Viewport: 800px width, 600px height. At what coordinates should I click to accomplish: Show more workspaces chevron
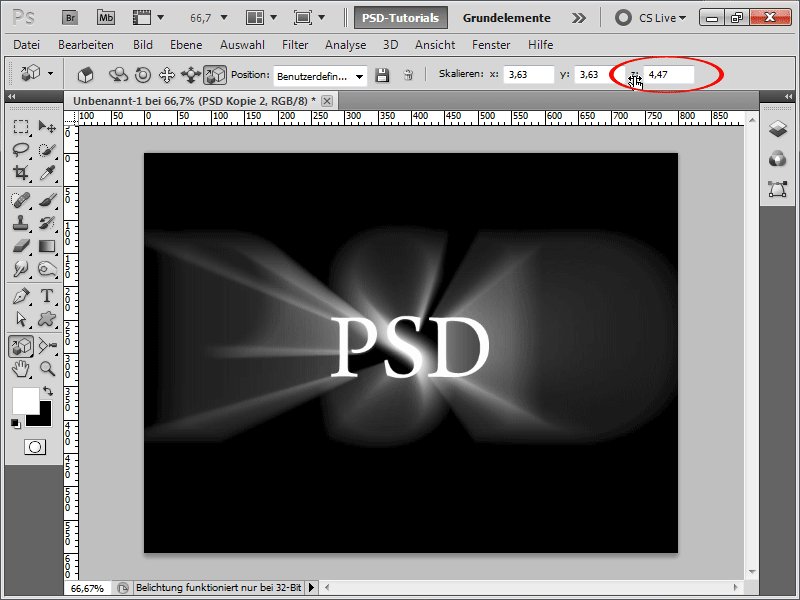579,18
